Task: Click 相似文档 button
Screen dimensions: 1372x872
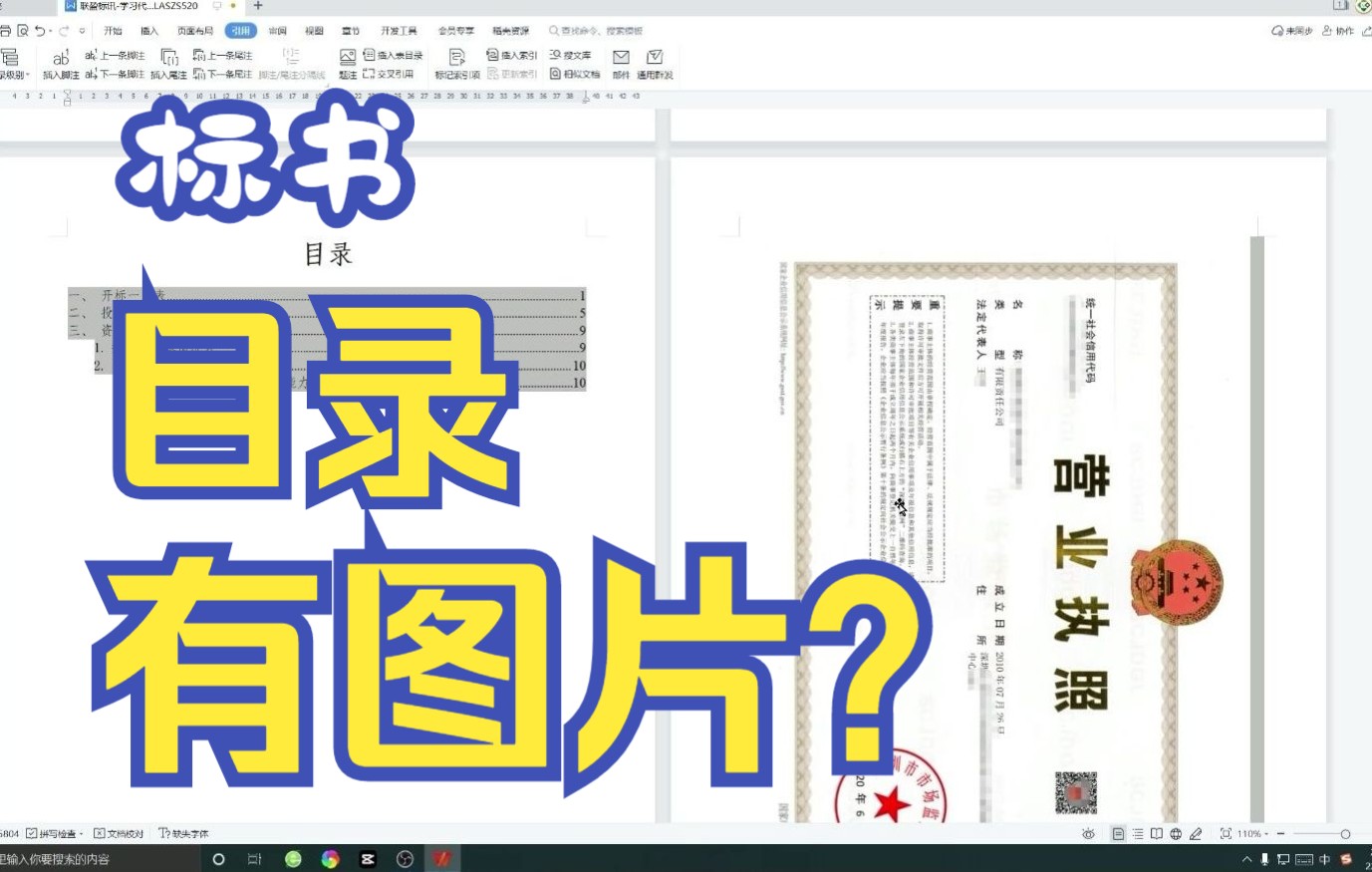Action: 576,75
